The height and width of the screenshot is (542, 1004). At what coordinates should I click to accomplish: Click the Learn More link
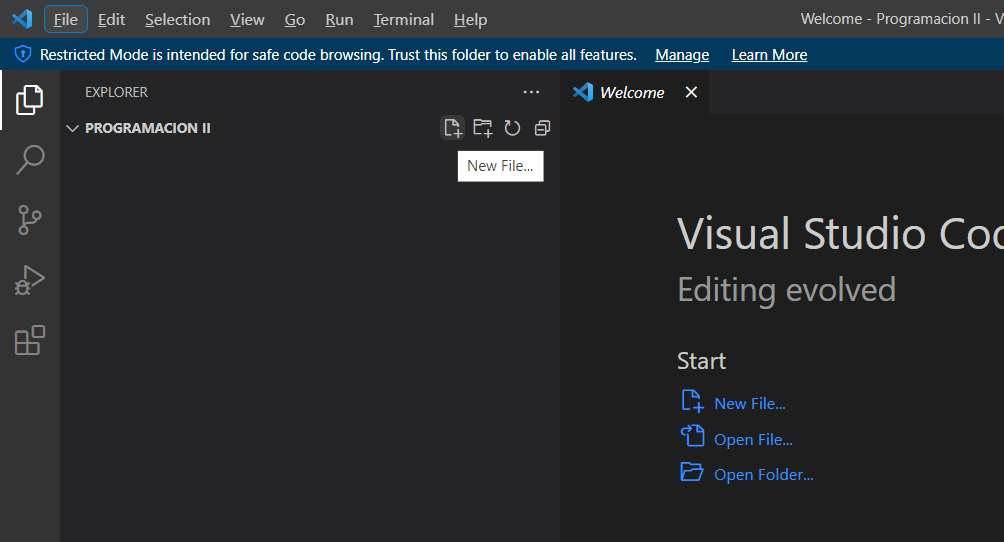[x=769, y=55]
